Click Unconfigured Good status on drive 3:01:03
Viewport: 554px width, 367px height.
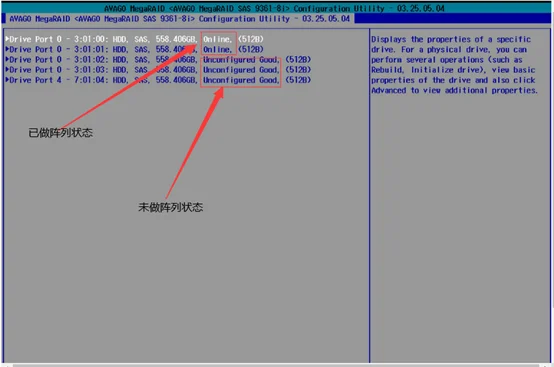click(241, 70)
